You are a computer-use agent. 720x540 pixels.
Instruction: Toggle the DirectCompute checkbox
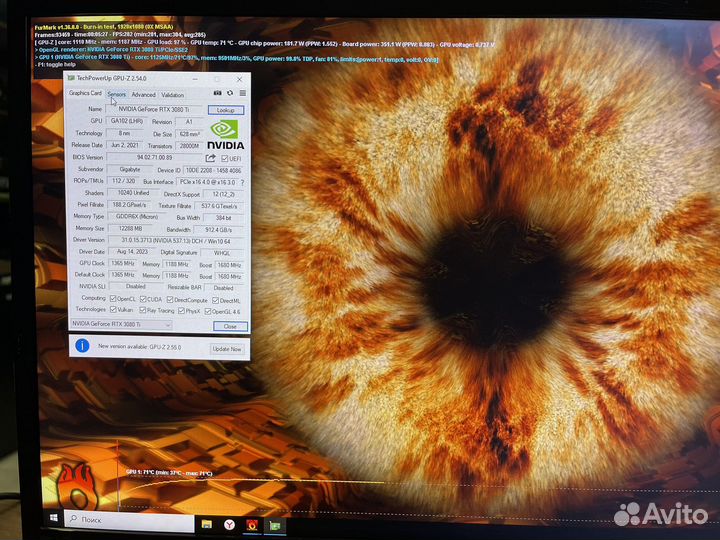[170, 300]
